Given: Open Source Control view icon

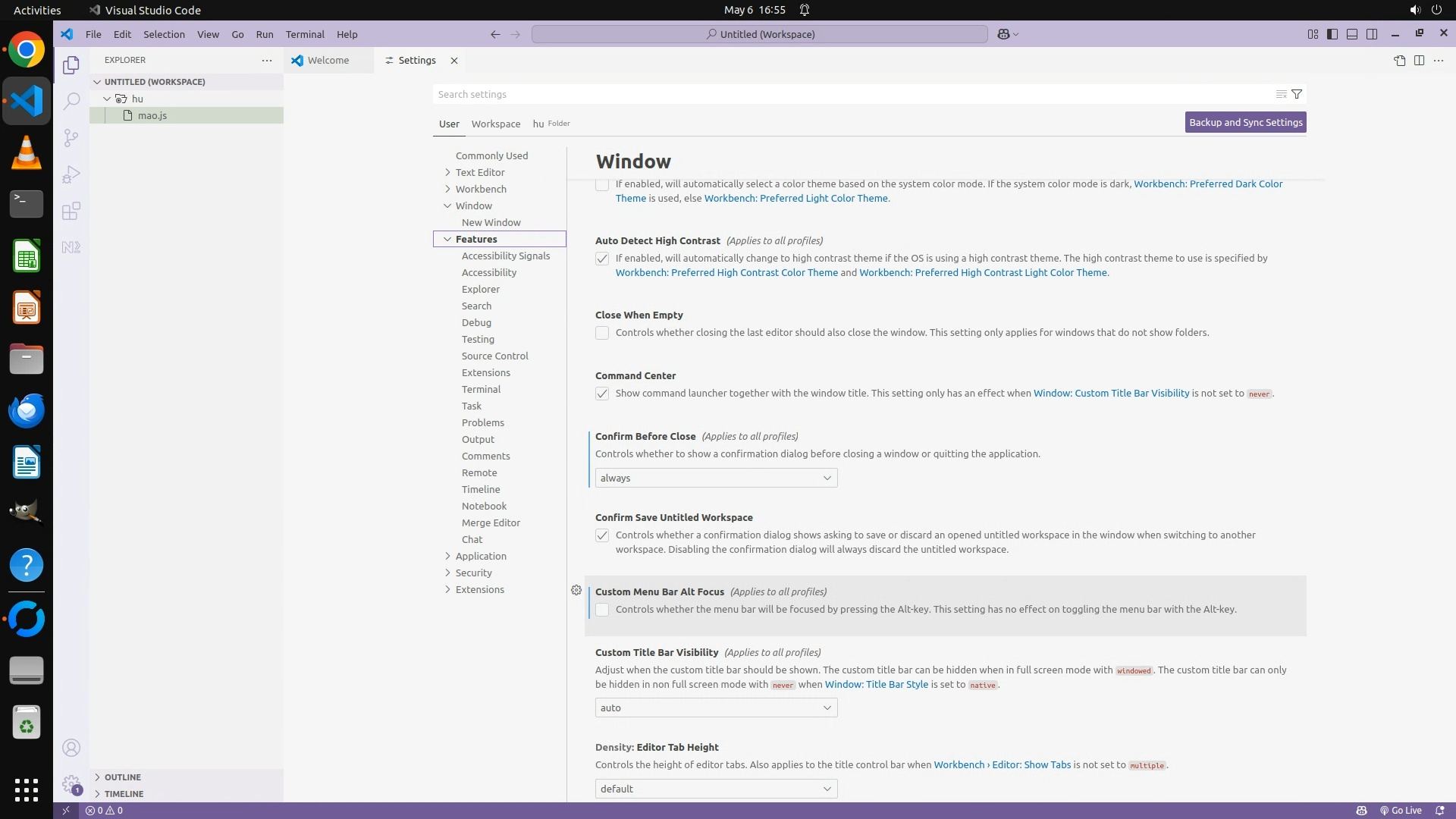Looking at the screenshot, I should tap(71, 137).
